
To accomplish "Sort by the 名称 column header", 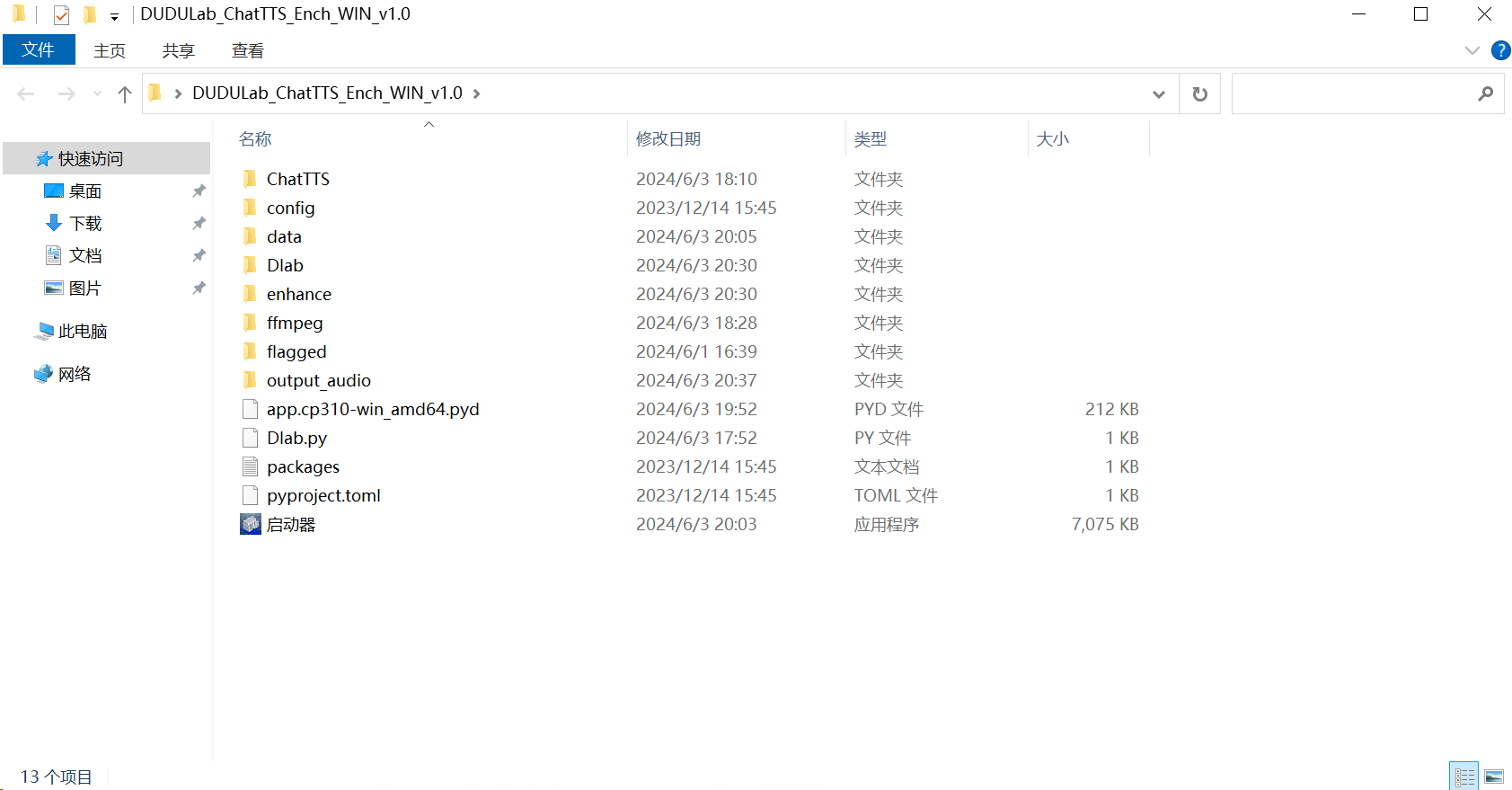I will point(255,138).
